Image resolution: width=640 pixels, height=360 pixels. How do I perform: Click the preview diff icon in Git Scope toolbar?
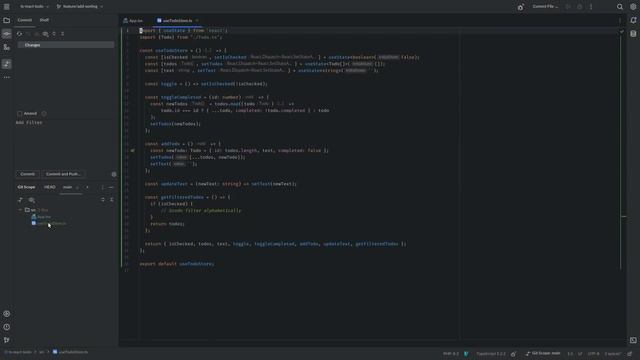click(x=32, y=200)
